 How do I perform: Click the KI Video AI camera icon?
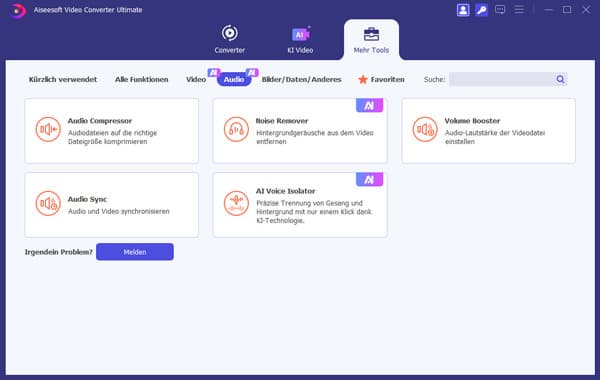coord(301,34)
